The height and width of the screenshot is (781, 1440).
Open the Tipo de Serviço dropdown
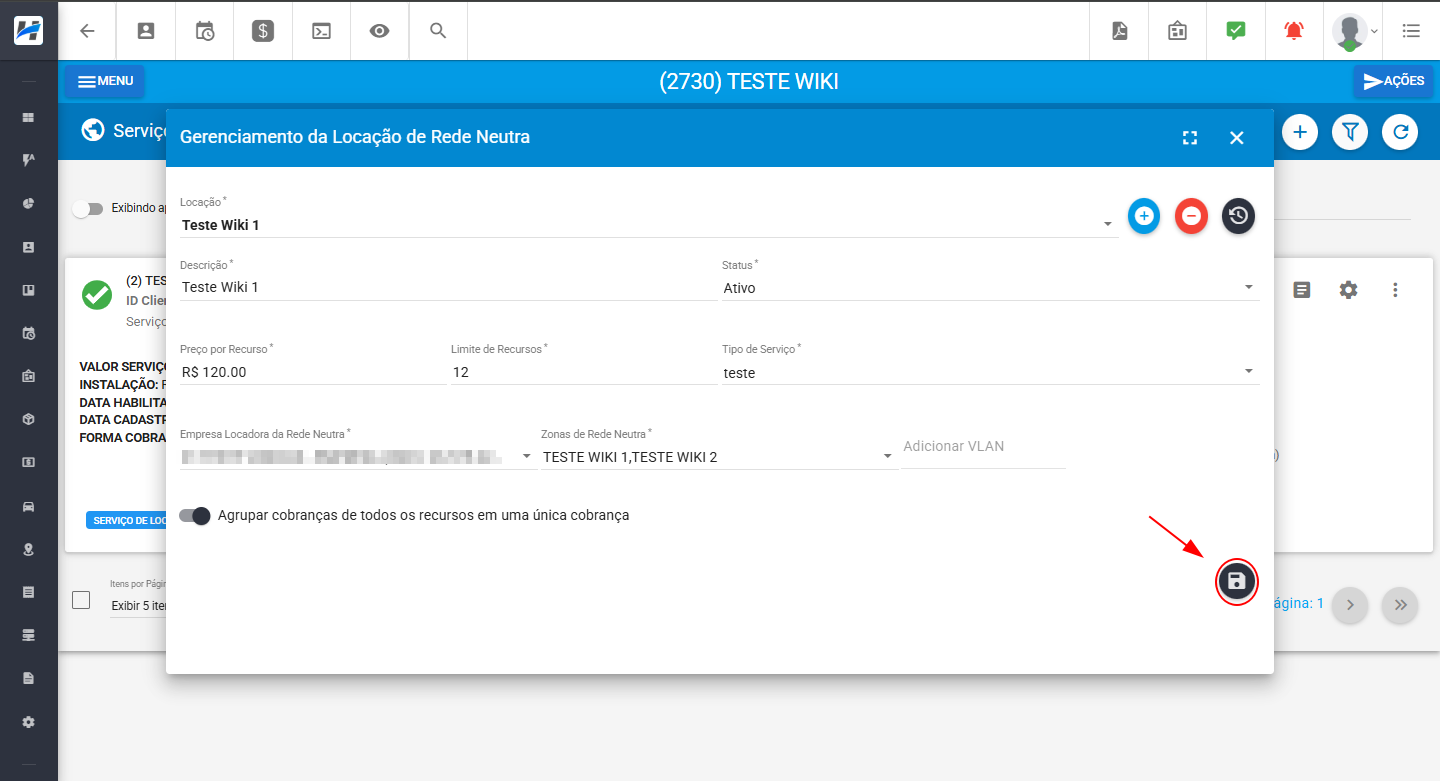coord(990,372)
